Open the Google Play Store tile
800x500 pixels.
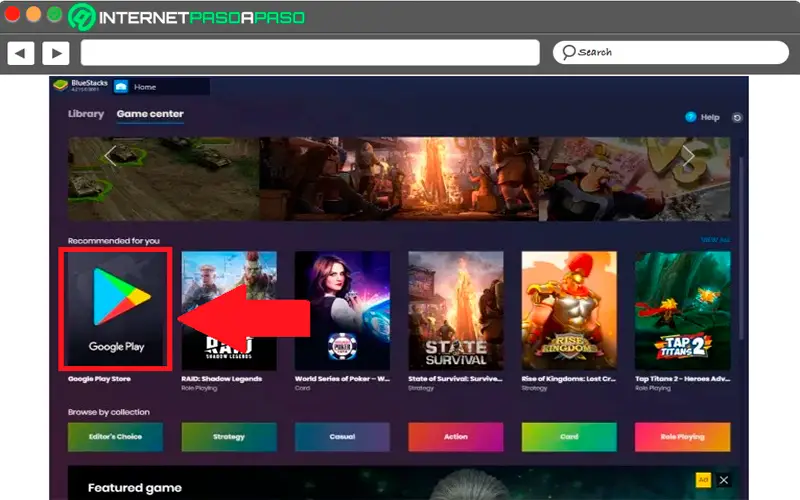115,309
